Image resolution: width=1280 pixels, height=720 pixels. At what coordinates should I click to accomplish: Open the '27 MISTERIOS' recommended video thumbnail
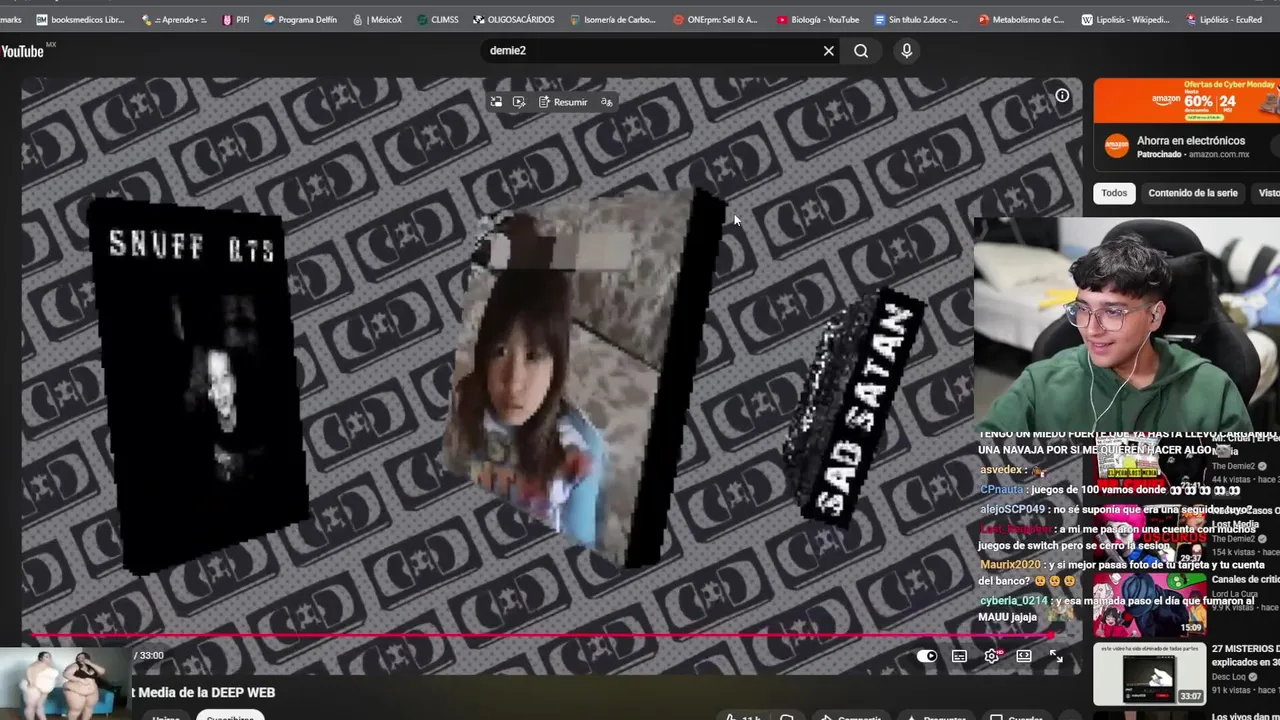tap(1149, 674)
